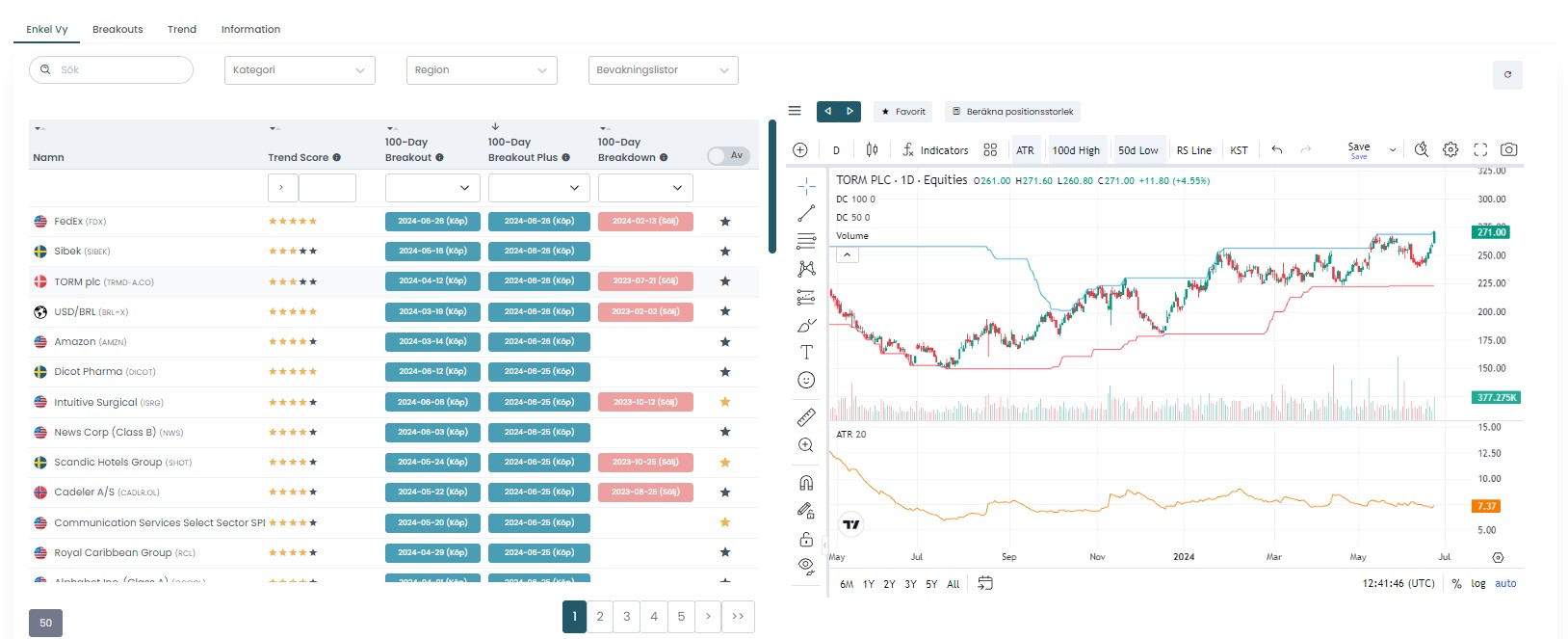Viewport: 1568px width, 639px height.
Task: Toggle the Av switch in table header
Action: point(728,156)
